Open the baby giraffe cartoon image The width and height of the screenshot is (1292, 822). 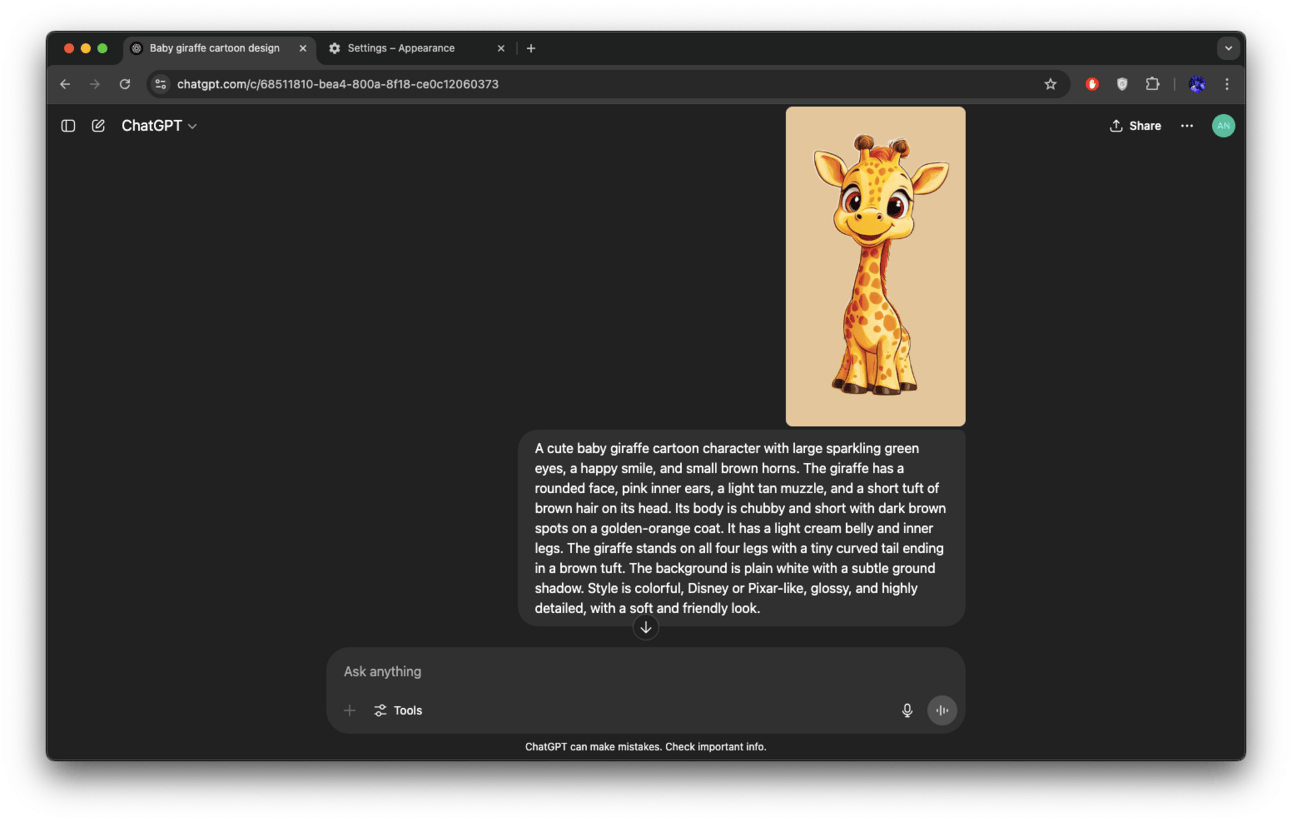tap(875, 266)
